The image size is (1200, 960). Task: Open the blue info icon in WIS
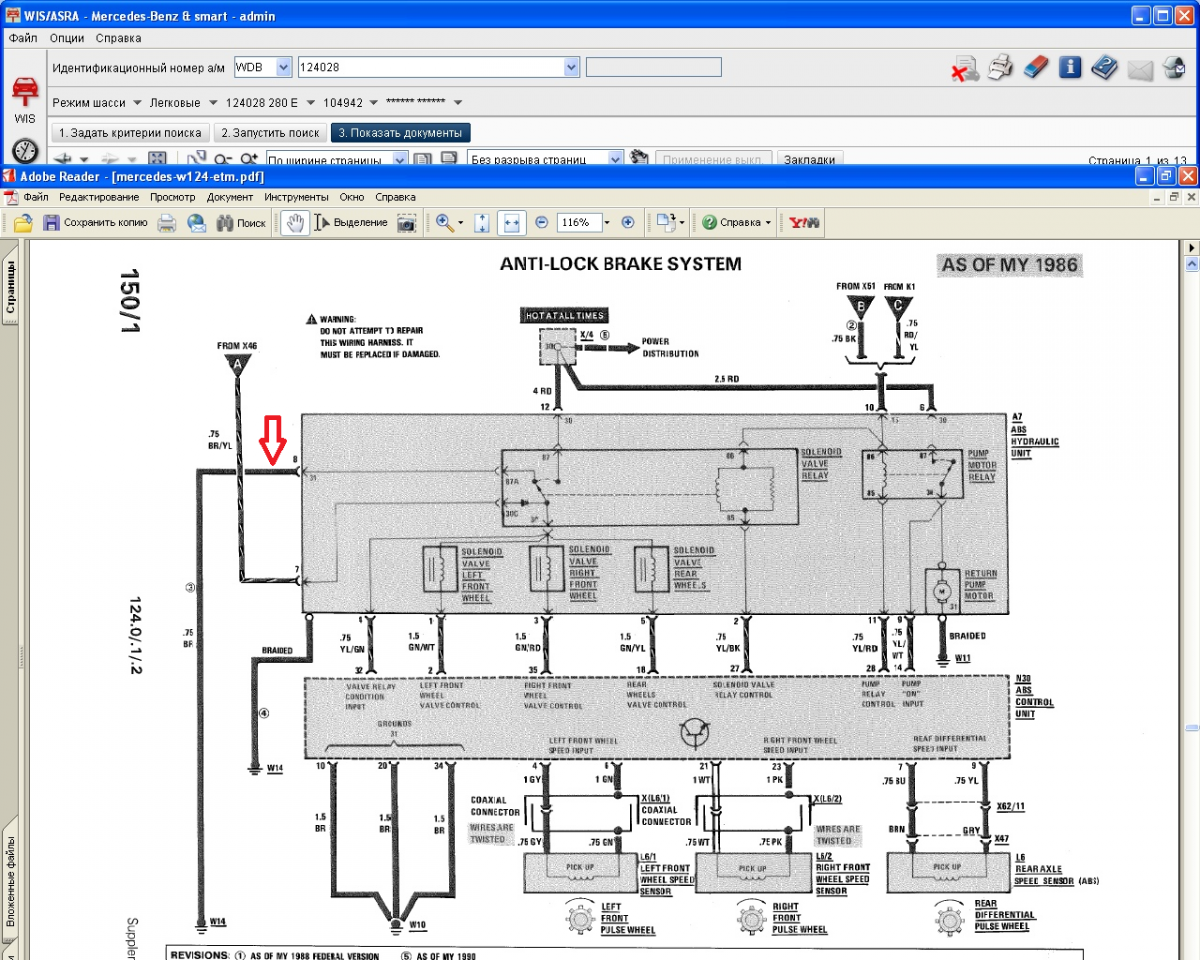(x=1070, y=67)
